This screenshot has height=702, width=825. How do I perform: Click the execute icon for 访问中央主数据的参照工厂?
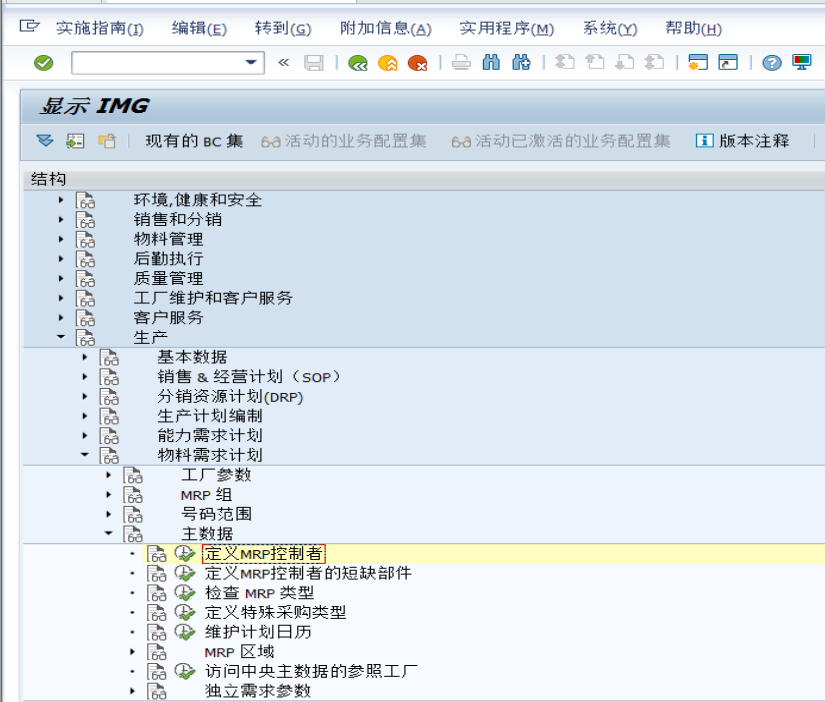pos(185,671)
